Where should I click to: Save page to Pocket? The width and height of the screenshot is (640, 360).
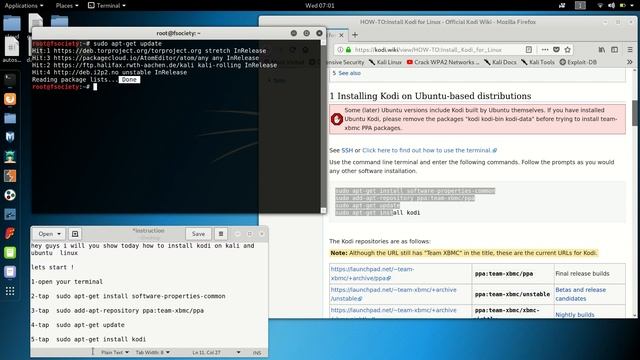point(556,50)
